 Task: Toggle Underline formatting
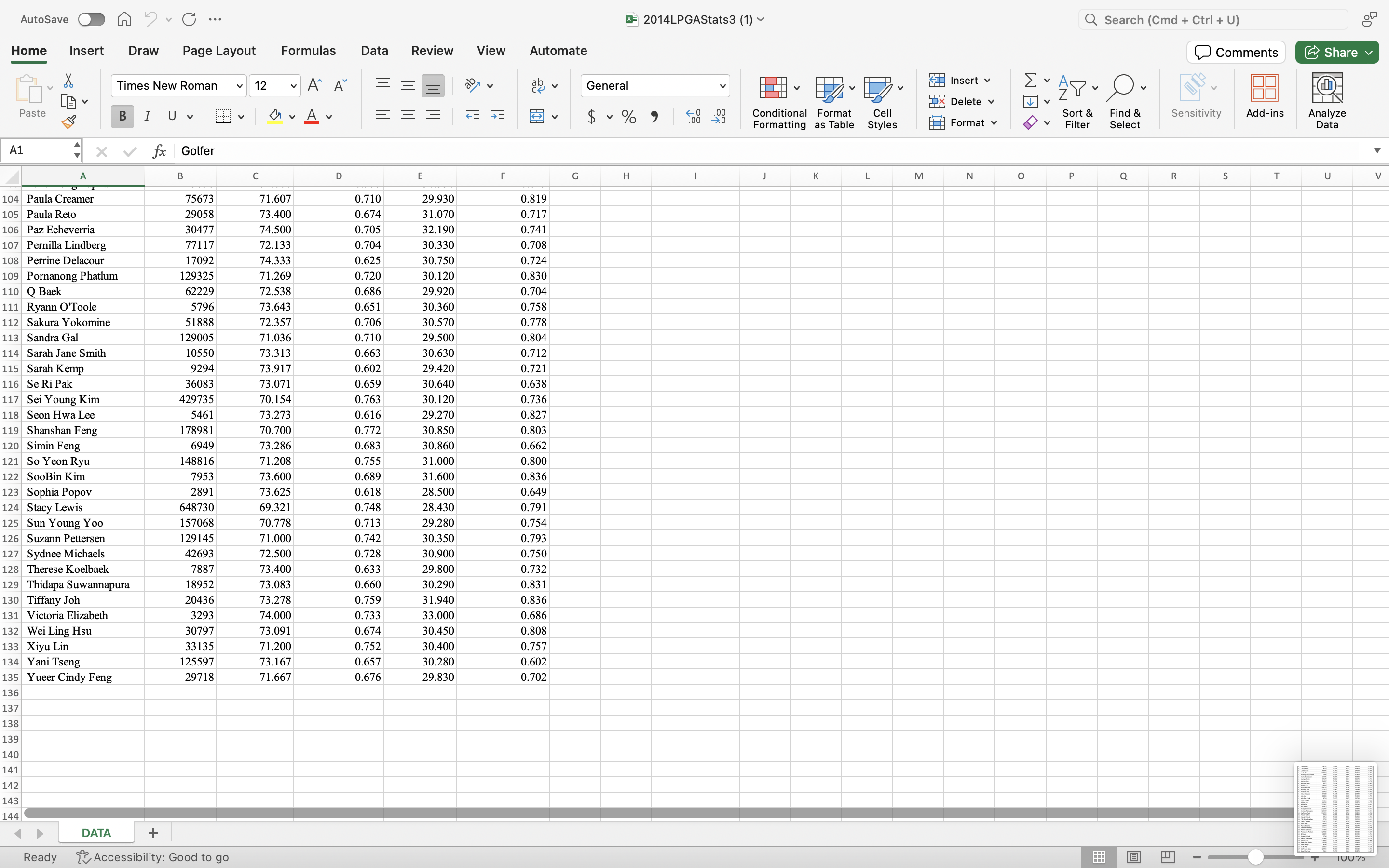click(x=172, y=117)
